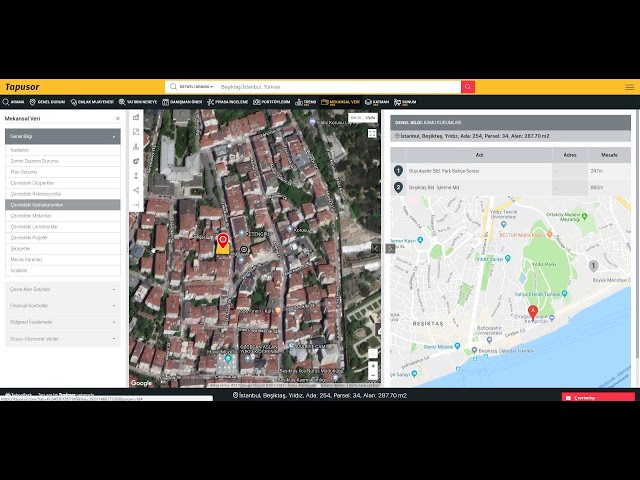The width and height of the screenshot is (640, 480).
Task: Select Çevredeki Projeler item
Action: pyautogui.click(x=62, y=238)
